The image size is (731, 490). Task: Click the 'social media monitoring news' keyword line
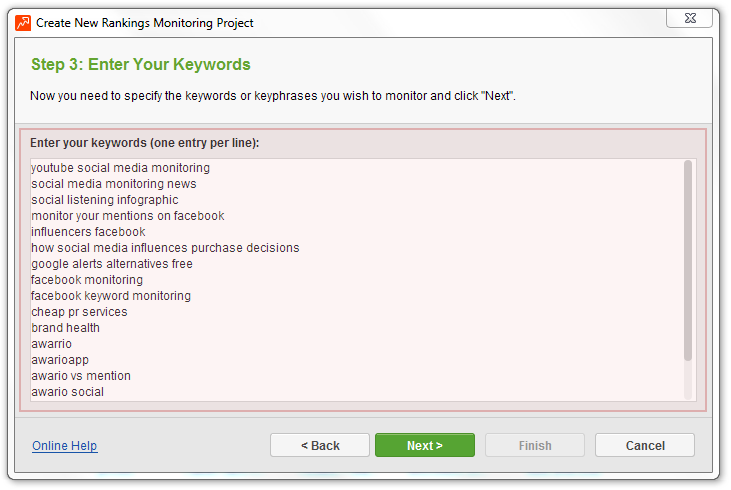click(x=114, y=184)
